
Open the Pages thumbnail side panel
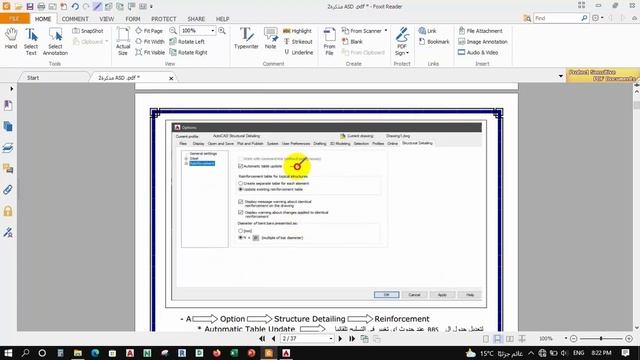pos(8,127)
